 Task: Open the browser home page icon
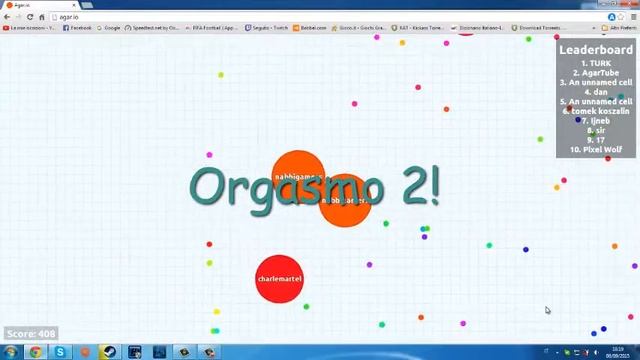(x=42, y=17)
